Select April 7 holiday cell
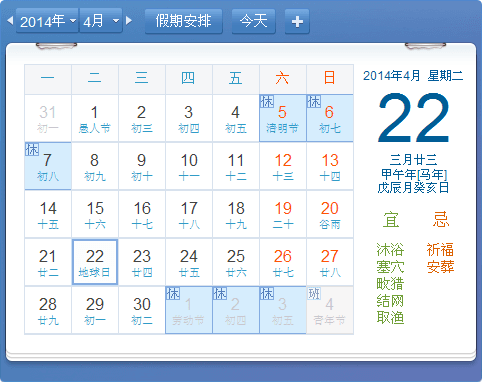Screen dimensions: 482x382 [x=48, y=166]
